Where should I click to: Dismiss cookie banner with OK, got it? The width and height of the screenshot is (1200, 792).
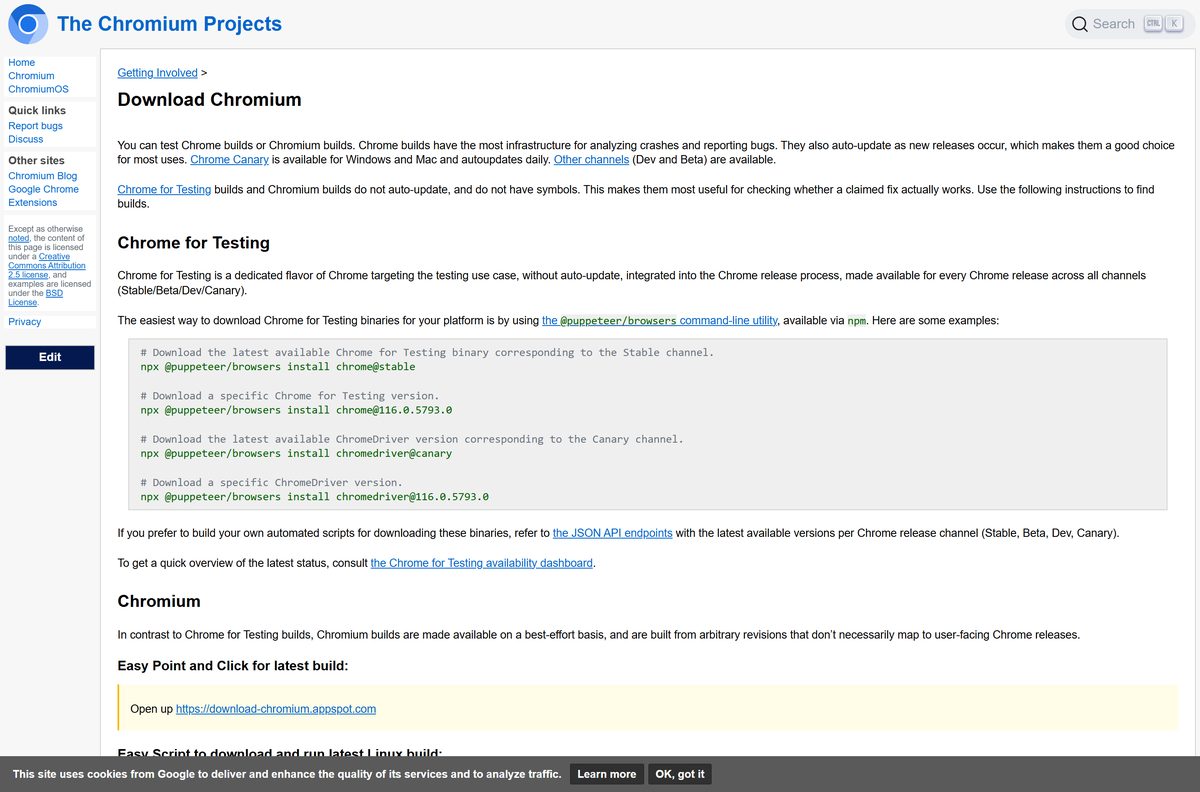pyautogui.click(x=680, y=774)
